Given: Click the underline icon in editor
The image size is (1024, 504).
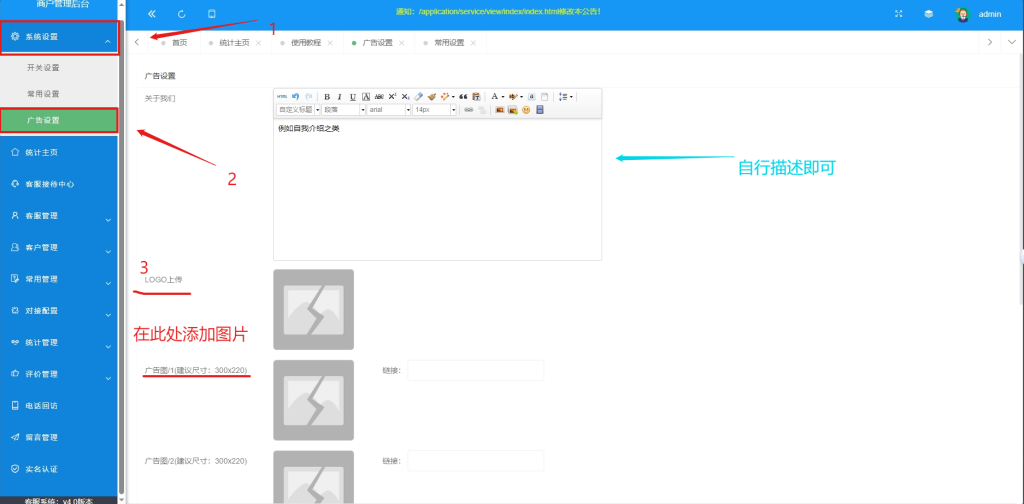Looking at the screenshot, I should [x=353, y=96].
